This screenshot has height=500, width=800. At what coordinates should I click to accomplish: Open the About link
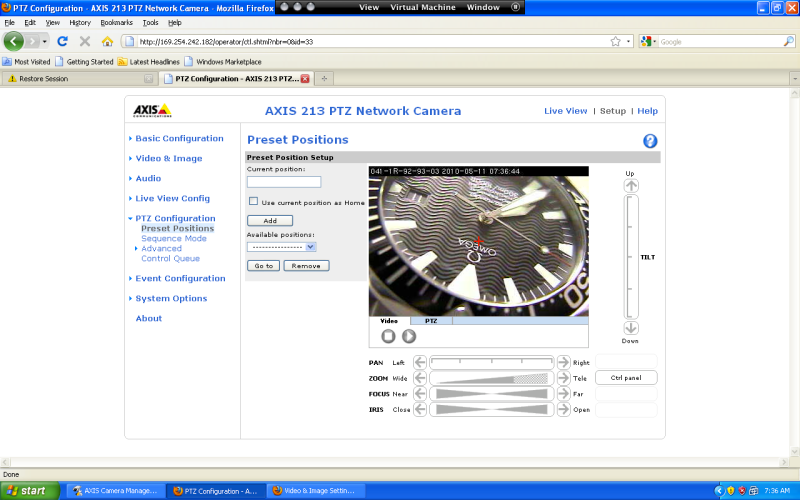click(x=148, y=318)
